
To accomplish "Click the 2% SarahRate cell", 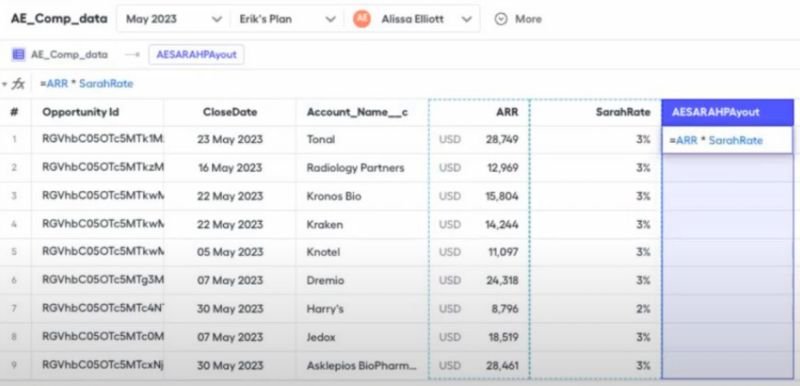I will [595, 309].
